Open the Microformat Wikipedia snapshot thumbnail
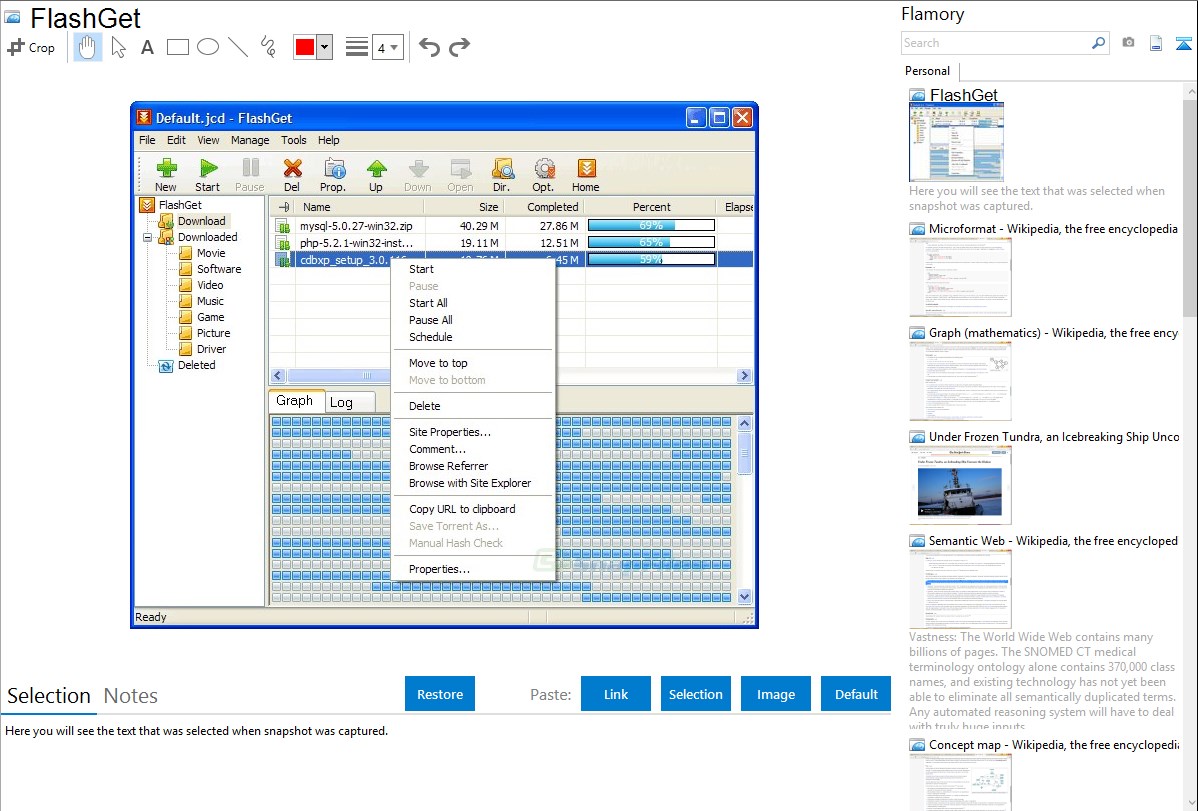Viewport: 1198px width, 811px height. (960, 277)
